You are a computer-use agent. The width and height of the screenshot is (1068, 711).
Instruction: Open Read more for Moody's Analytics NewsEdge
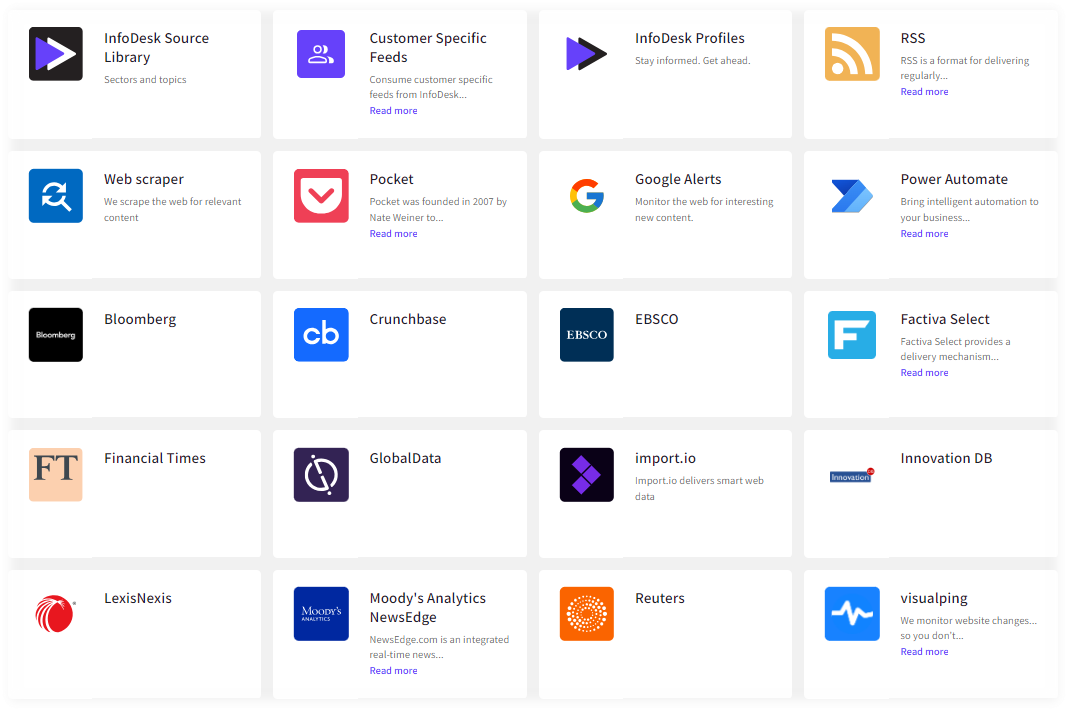click(393, 670)
